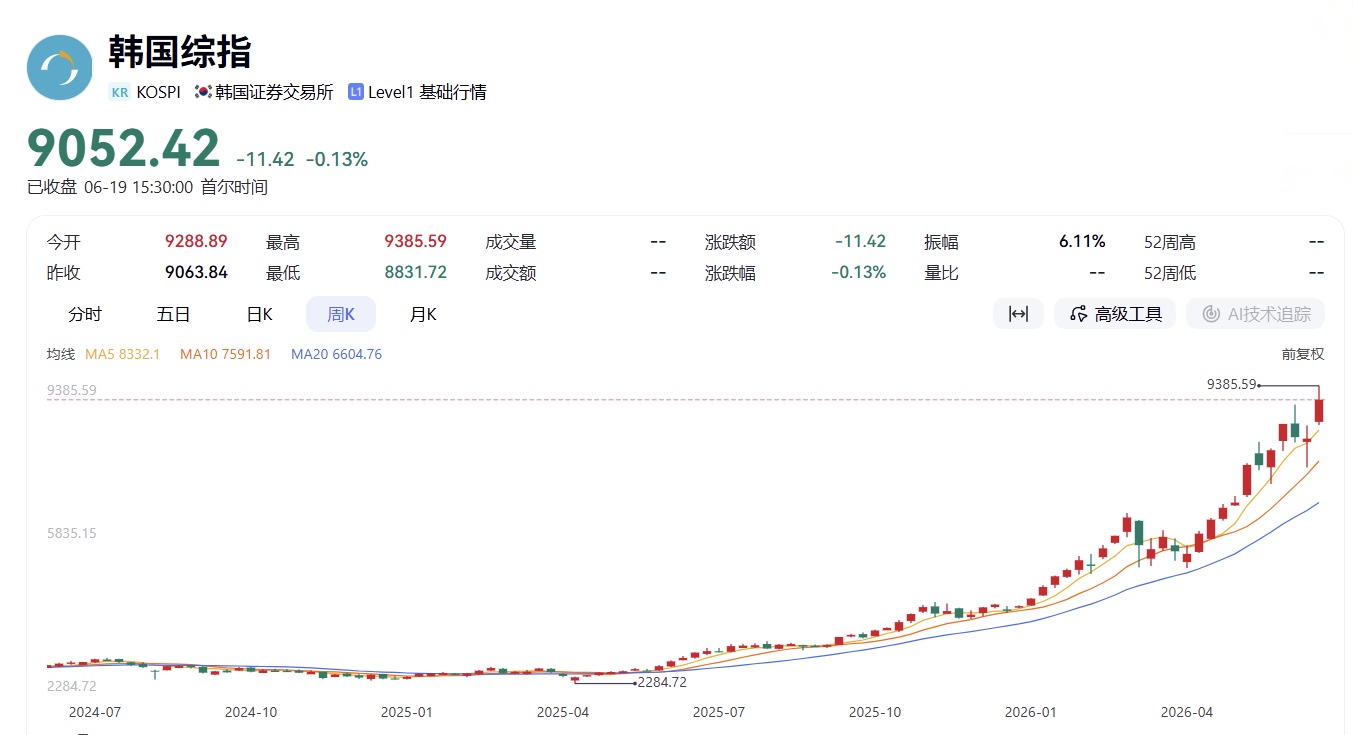Viewport: 1353px width, 735px height.
Task: Click the 2026-01 date axis label
Action: pyautogui.click(x=1031, y=712)
